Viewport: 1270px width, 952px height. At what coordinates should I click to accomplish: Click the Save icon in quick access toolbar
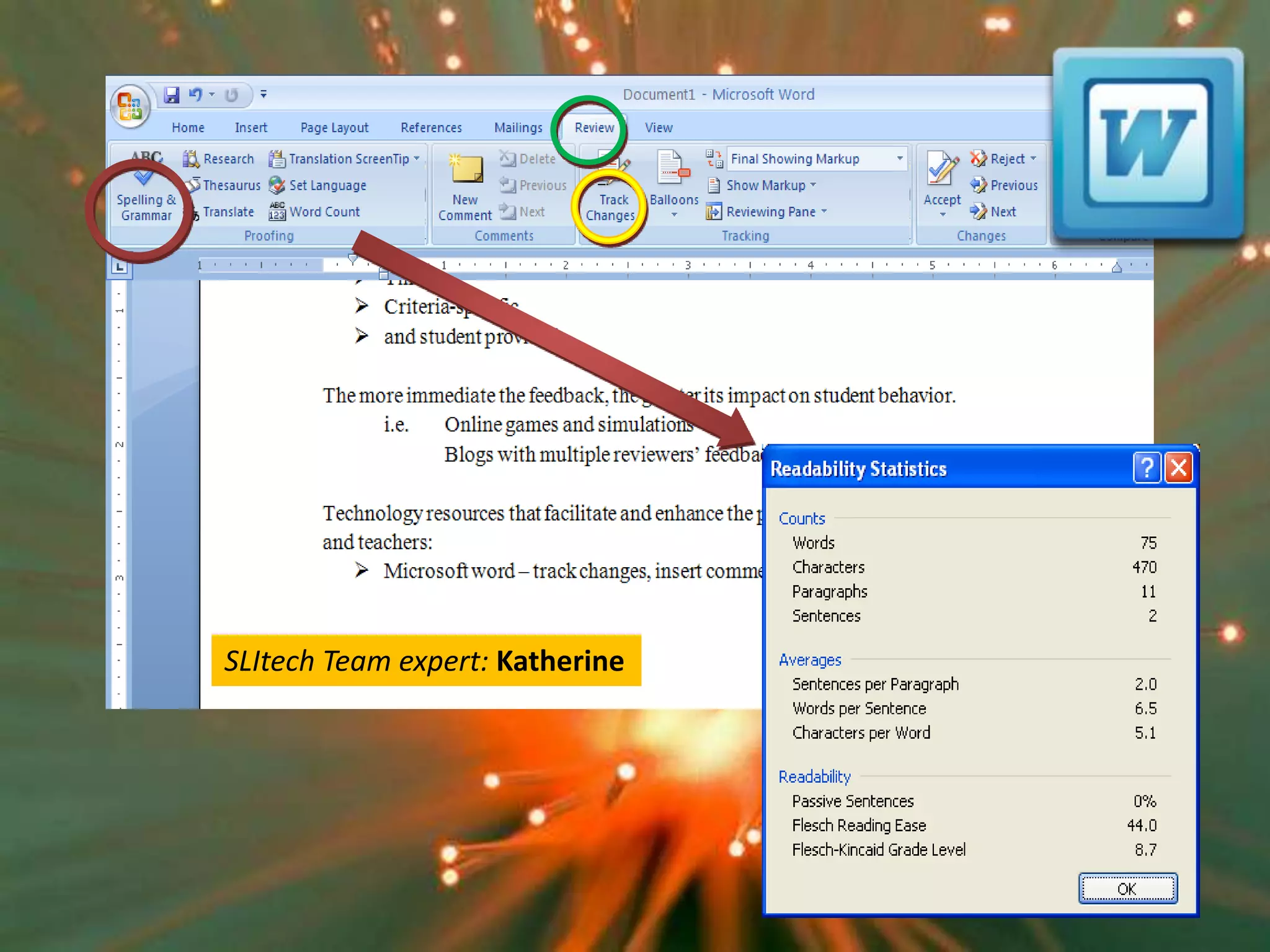tap(171, 95)
